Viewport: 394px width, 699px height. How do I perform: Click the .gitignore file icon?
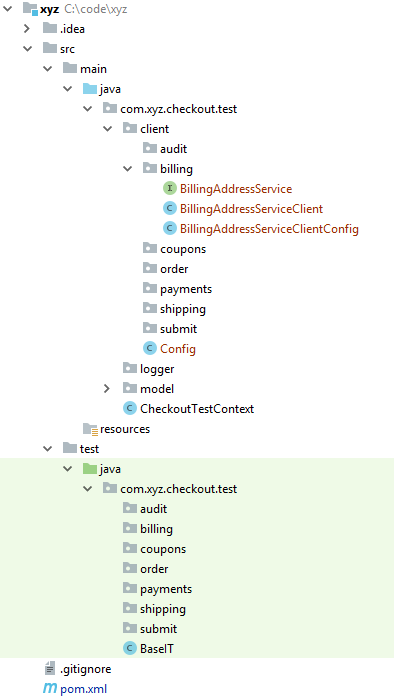50,669
